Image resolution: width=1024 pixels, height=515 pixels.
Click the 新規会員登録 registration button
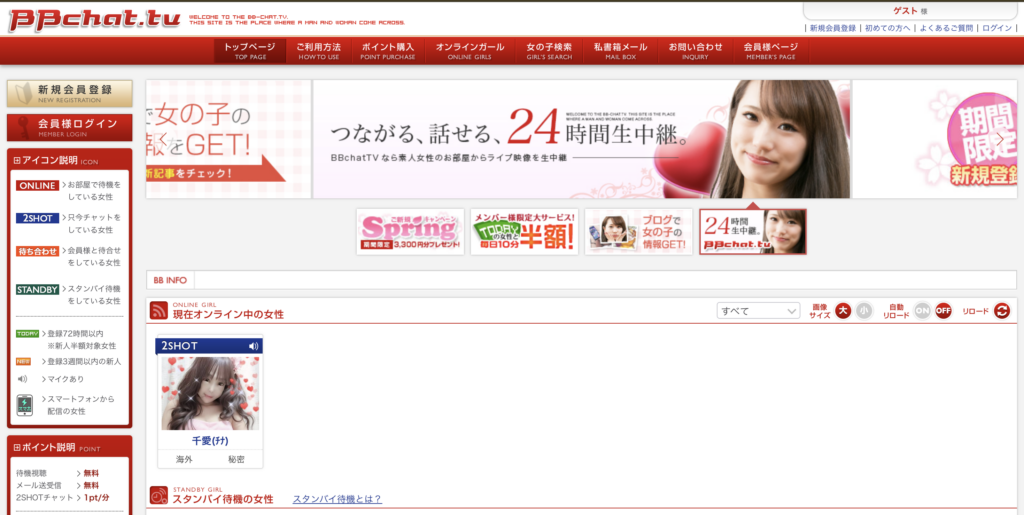69,93
